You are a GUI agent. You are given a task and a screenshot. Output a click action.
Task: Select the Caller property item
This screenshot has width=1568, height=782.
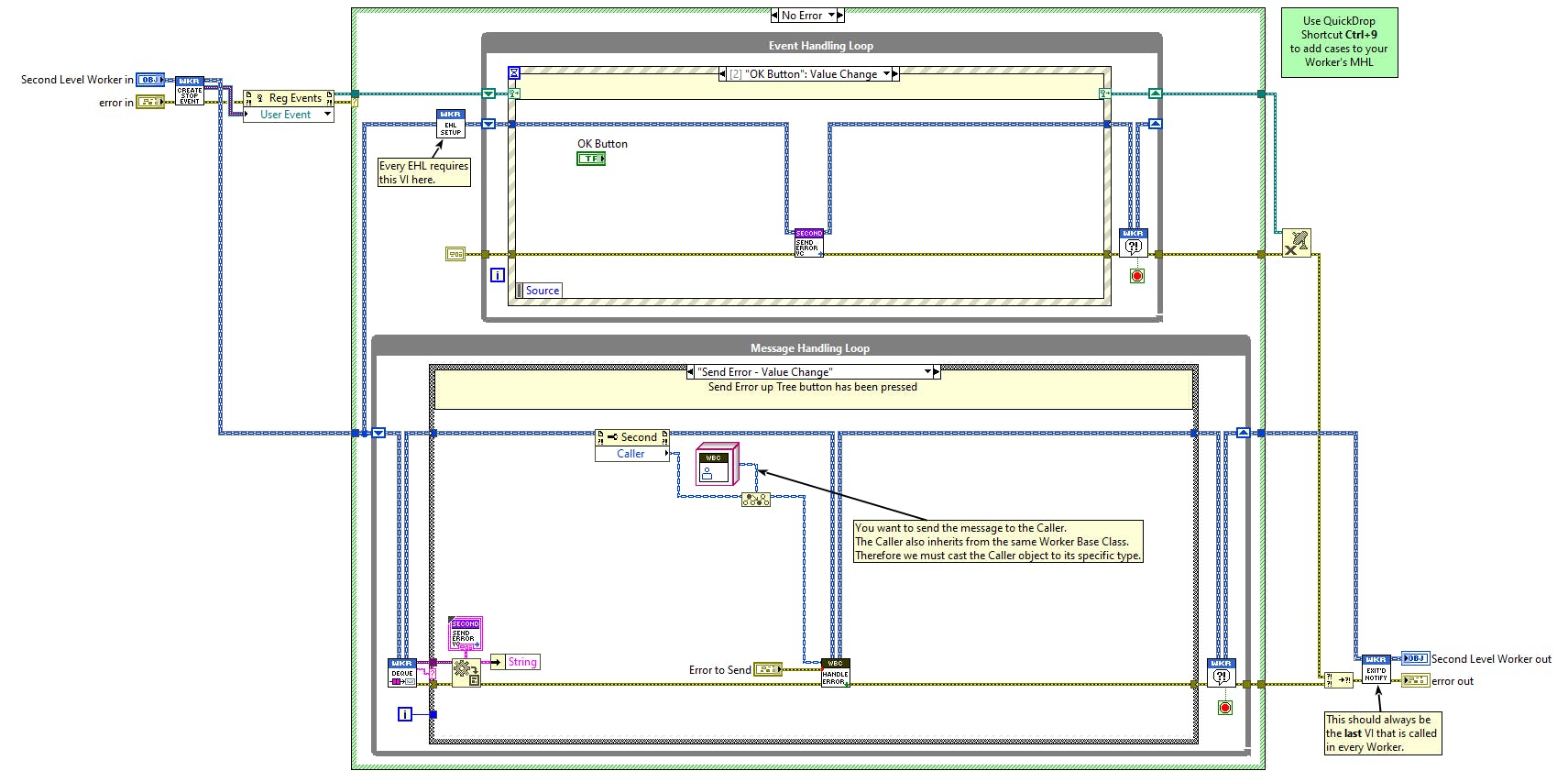(631, 454)
